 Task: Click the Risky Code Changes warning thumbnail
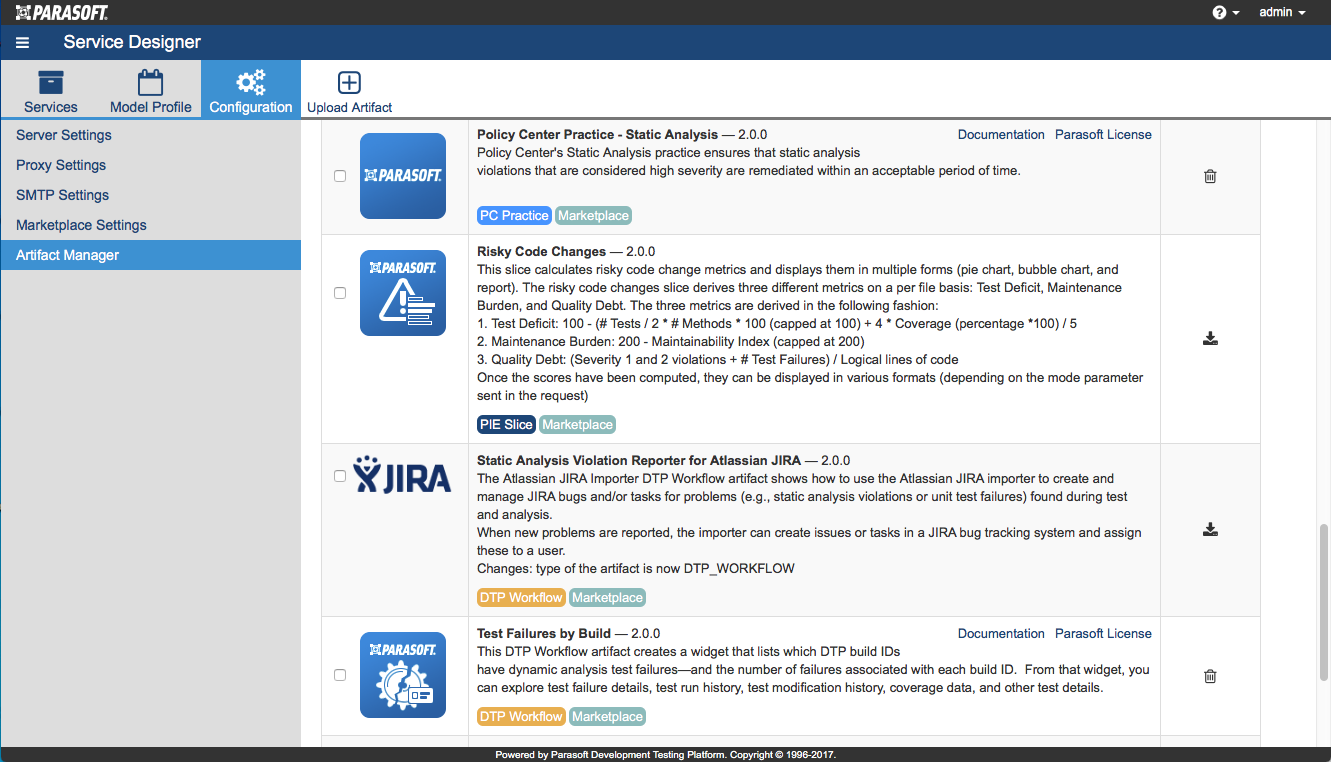pyautogui.click(x=403, y=293)
